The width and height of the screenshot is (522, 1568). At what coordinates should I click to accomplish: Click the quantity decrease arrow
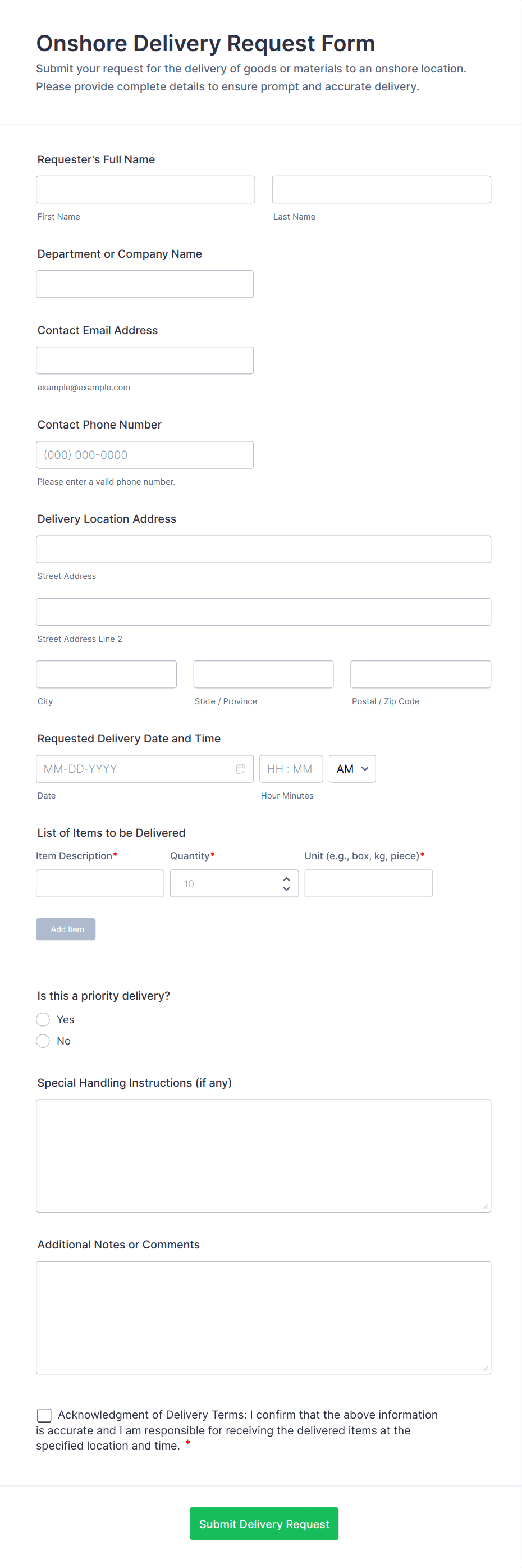pos(286,888)
